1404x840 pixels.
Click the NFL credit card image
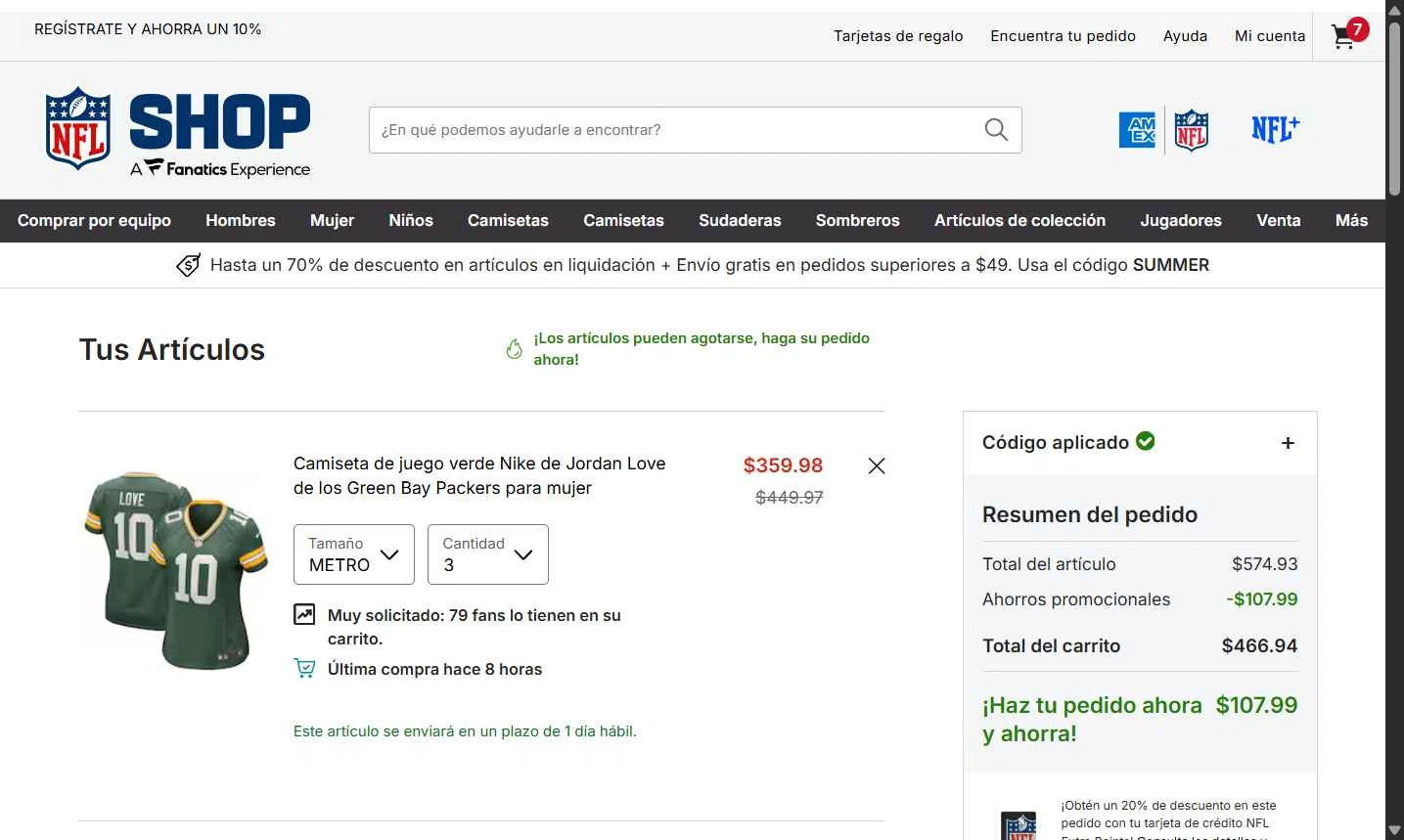(x=1019, y=824)
